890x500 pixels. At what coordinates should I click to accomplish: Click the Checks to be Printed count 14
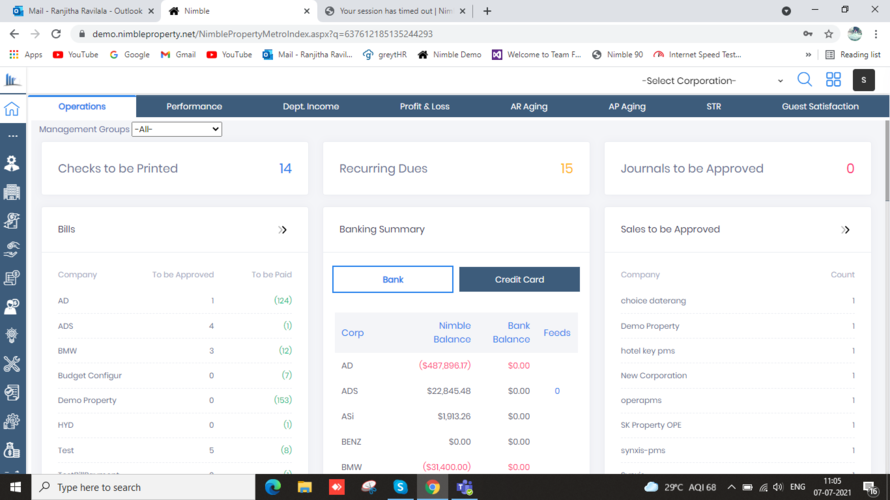click(285, 168)
